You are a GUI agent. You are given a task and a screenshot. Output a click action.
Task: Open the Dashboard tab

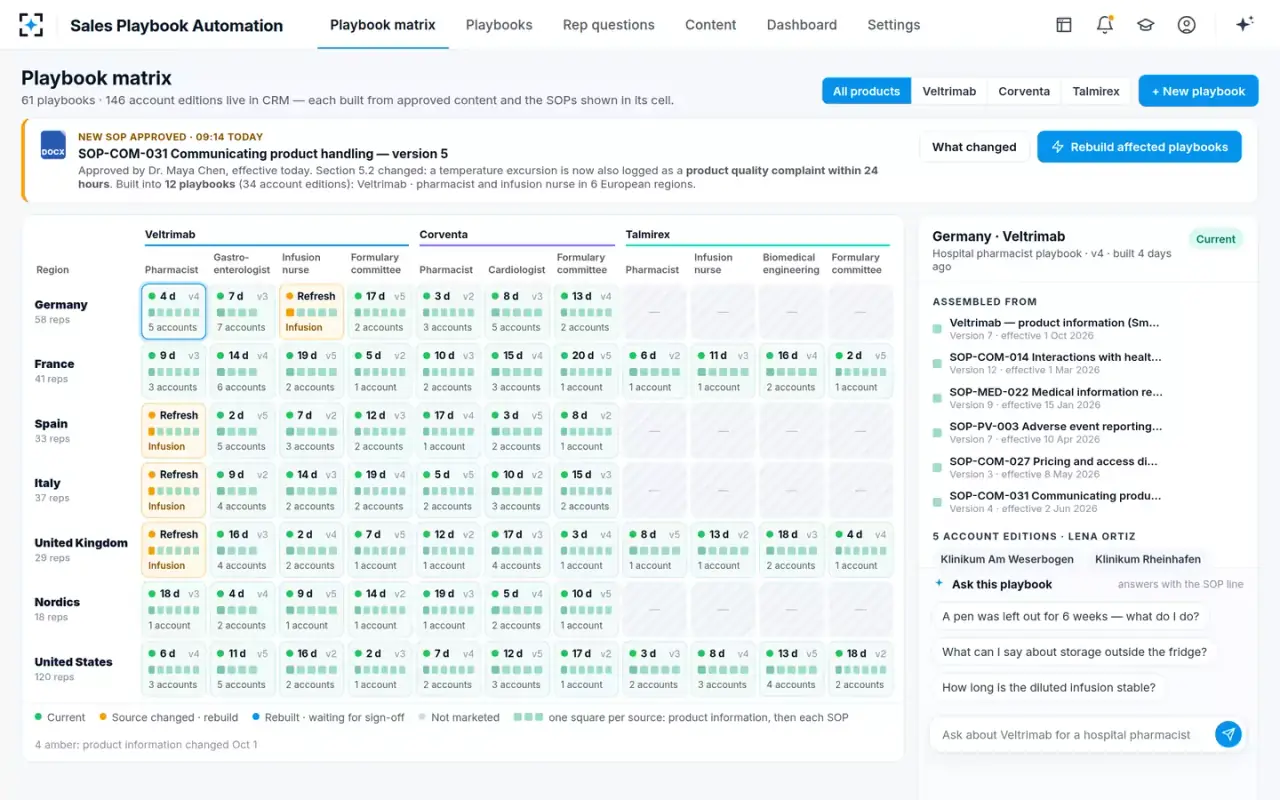[802, 25]
